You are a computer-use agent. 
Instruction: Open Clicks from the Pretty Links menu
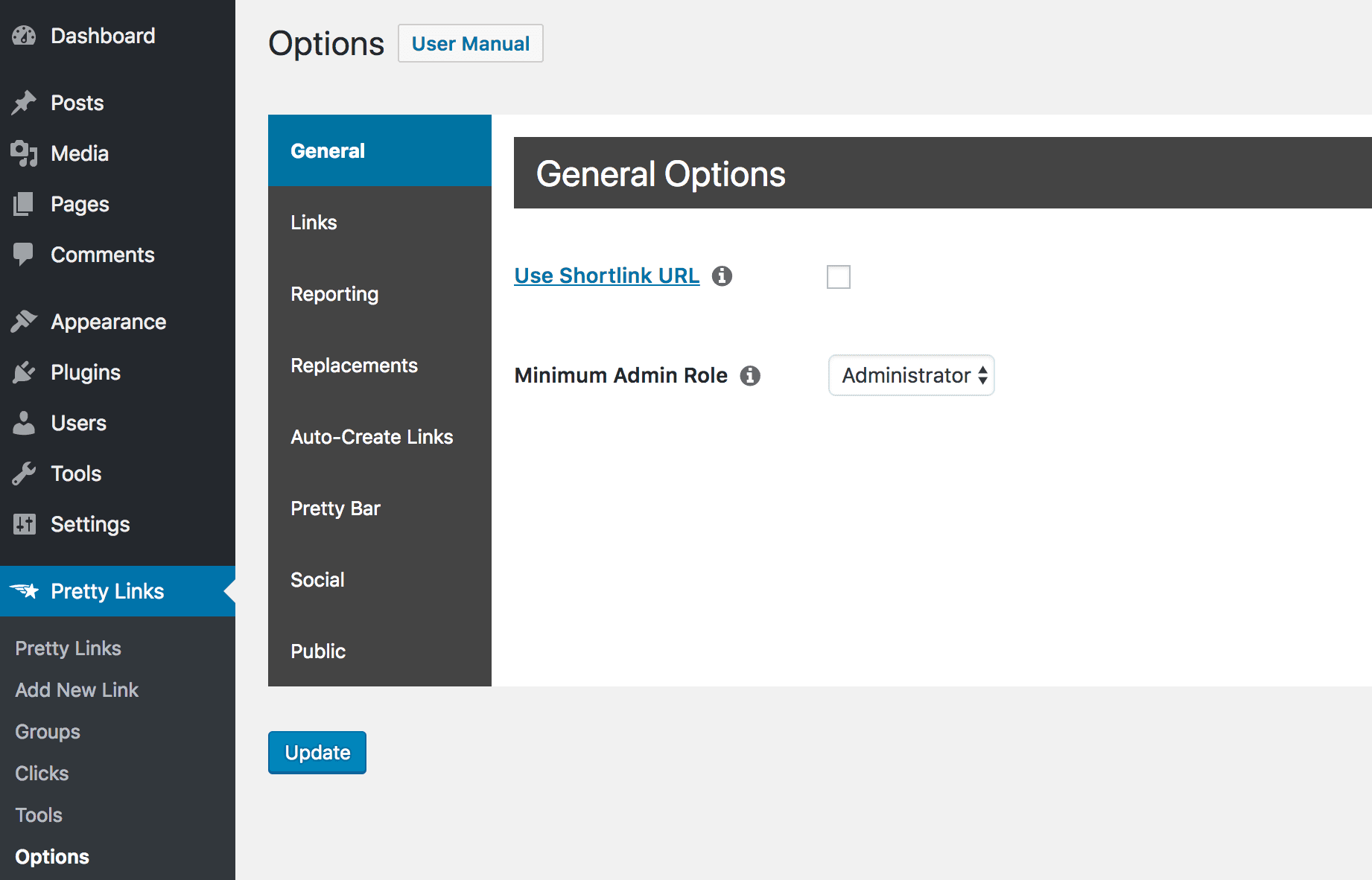(41, 773)
